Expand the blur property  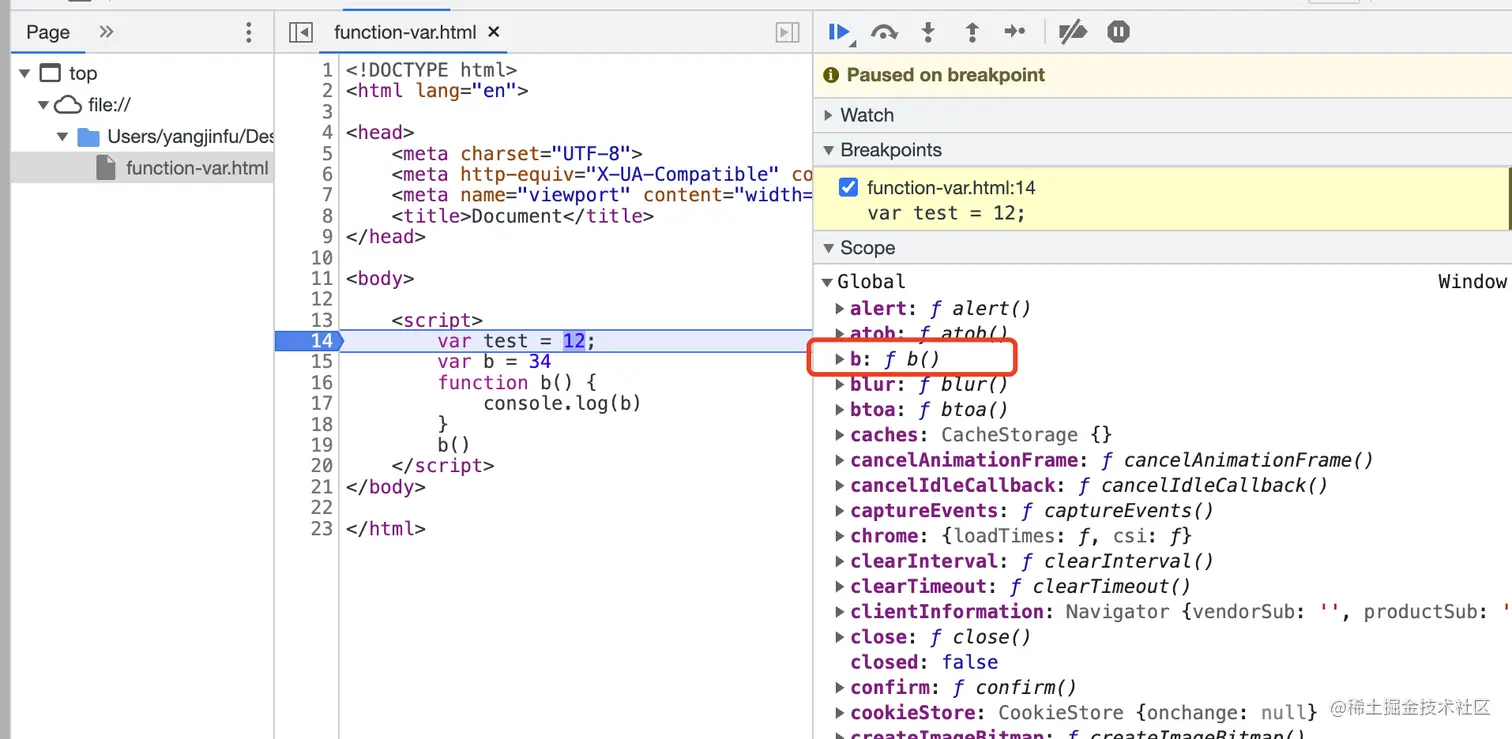pyautogui.click(x=840, y=384)
